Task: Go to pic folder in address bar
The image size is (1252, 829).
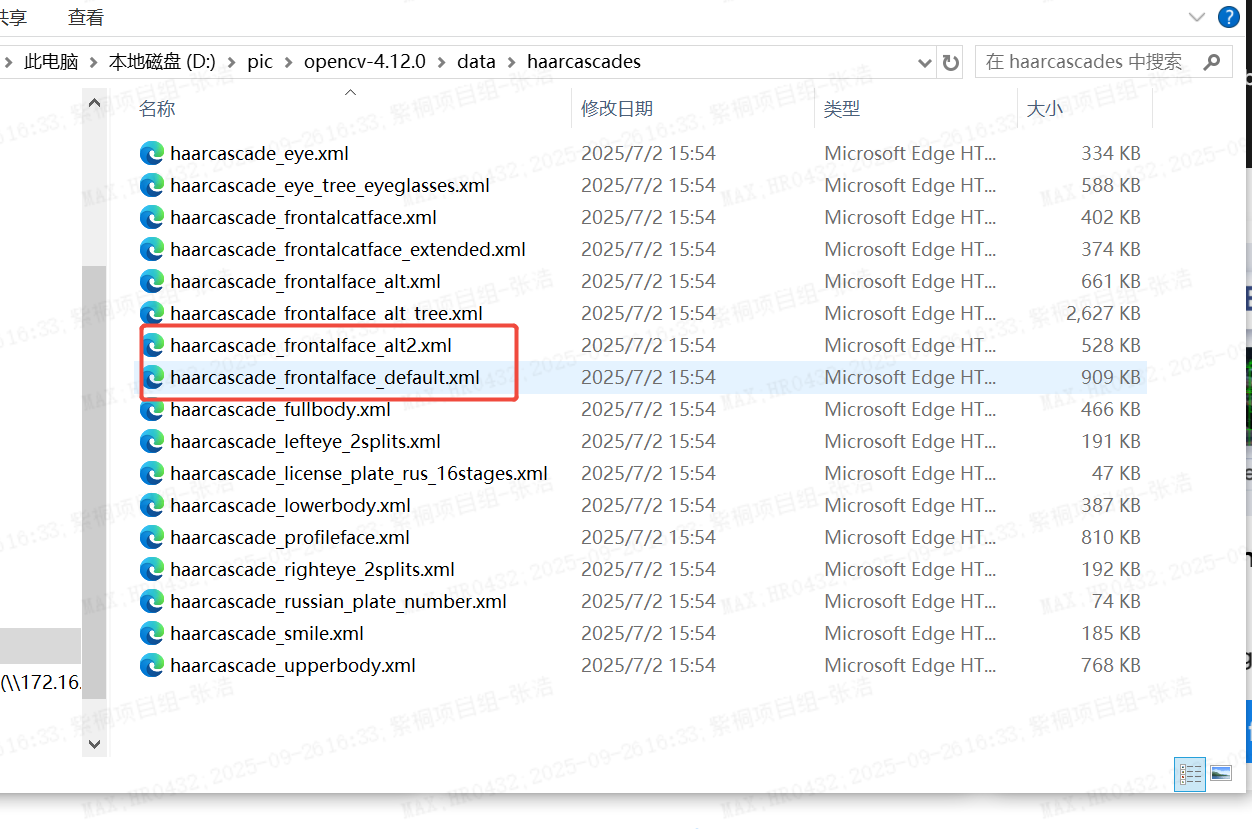Action: 260,62
